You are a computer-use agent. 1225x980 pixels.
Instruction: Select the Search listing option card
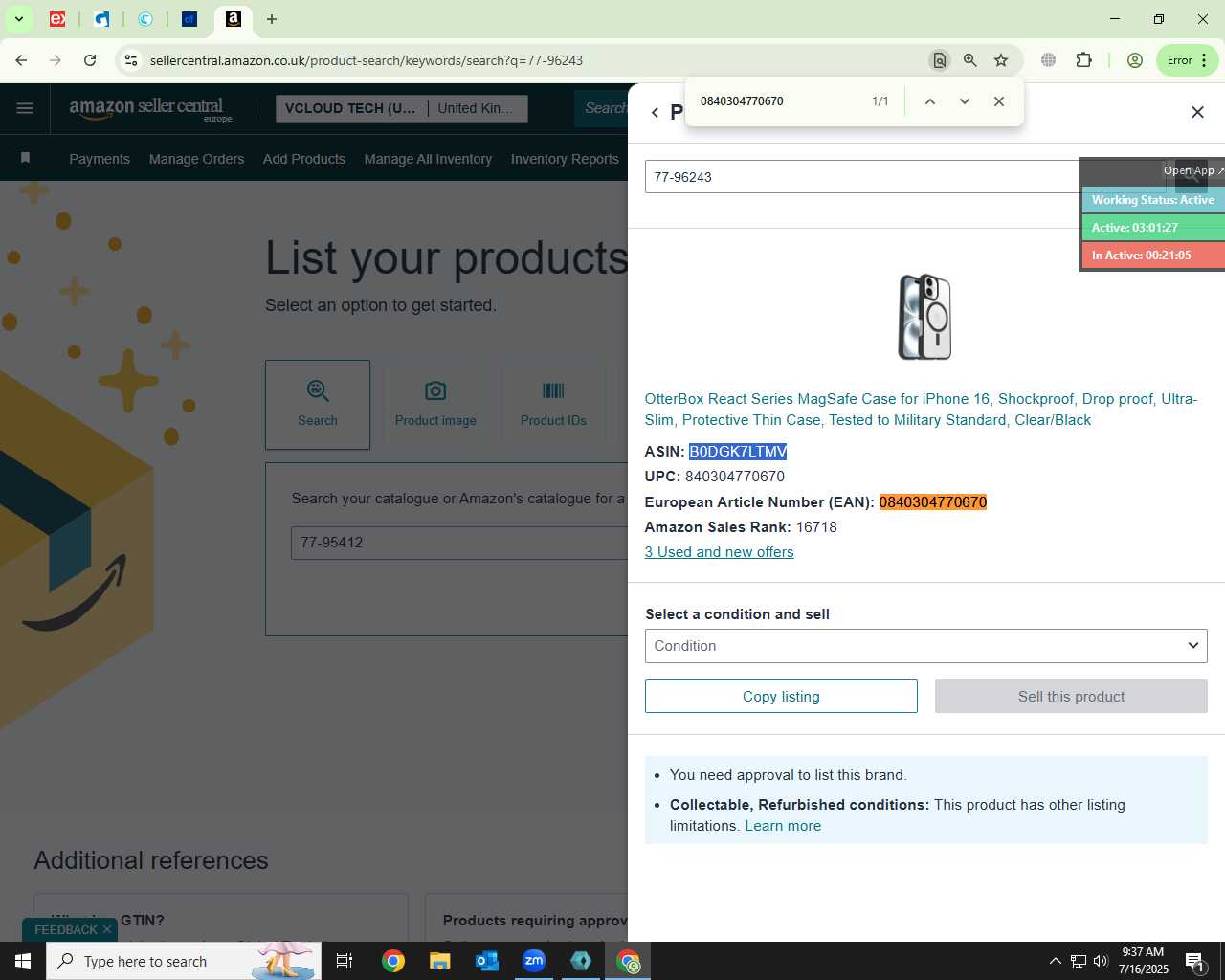click(x=318, y=405)
